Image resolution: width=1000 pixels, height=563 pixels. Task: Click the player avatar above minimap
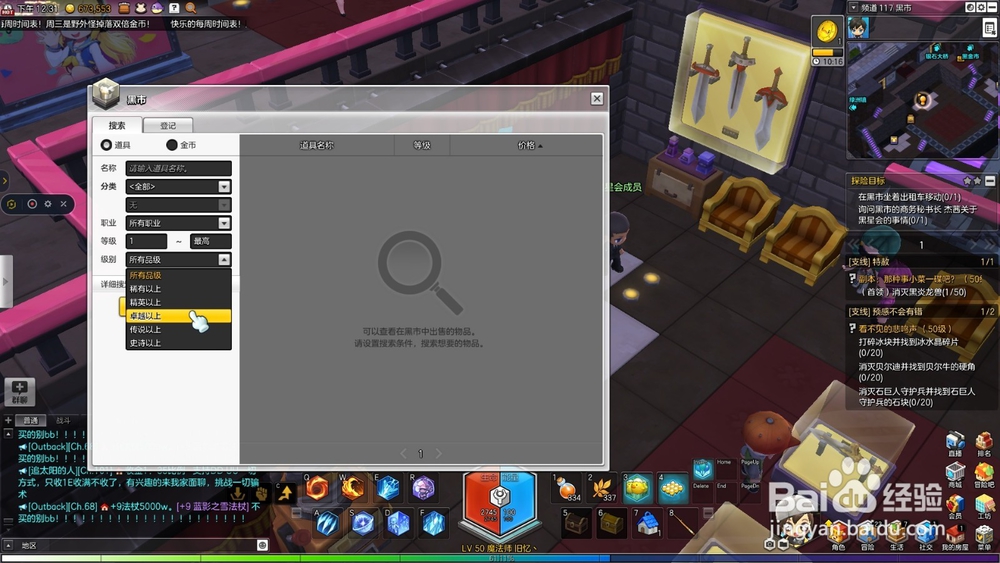pos(858,27)
